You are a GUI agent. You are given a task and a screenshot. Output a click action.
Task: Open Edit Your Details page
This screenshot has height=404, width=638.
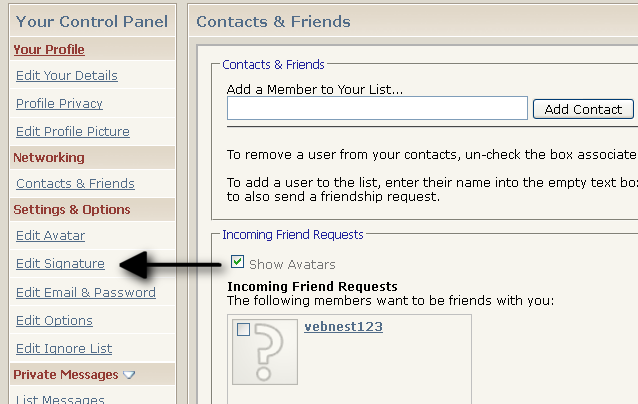67,76
